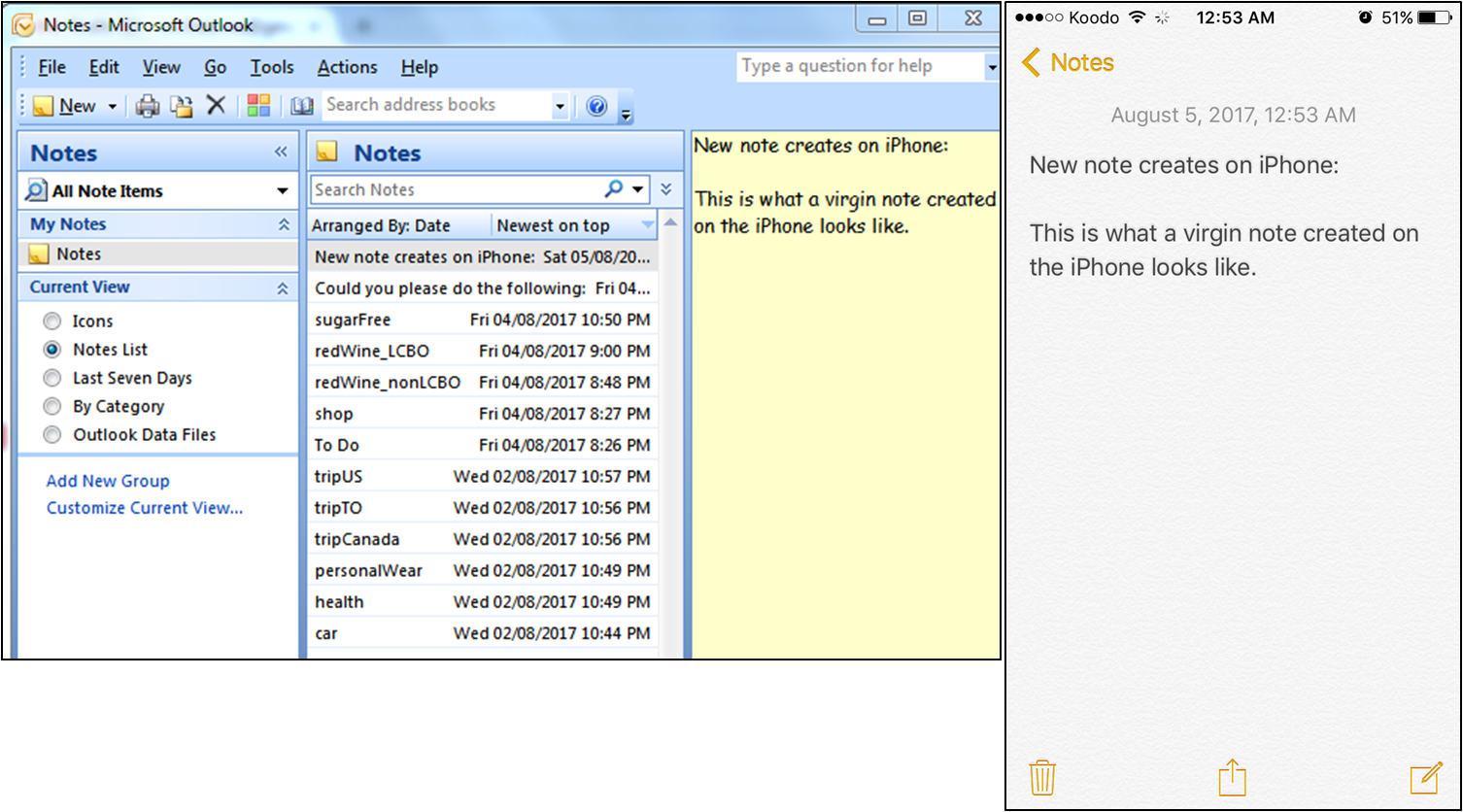This screenshot has height=812, width=1463.
Task: Select the 'Could you please do the following:' note
Action: tap(483, 288)
